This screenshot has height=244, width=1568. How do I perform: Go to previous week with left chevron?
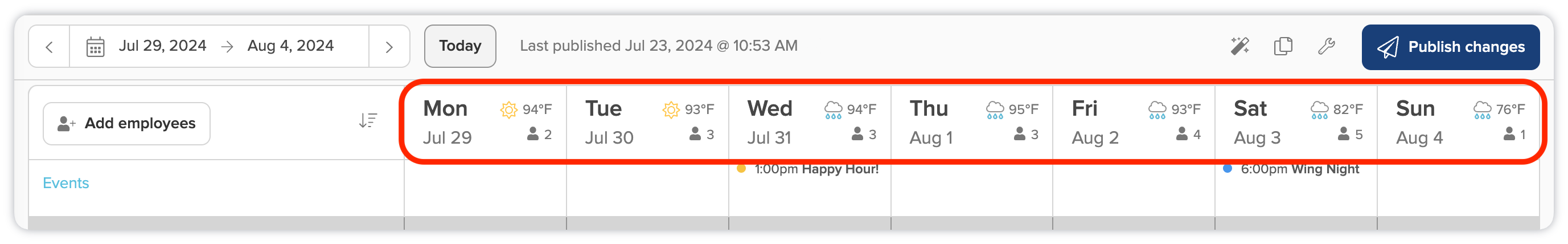click(x=50, y=46)
